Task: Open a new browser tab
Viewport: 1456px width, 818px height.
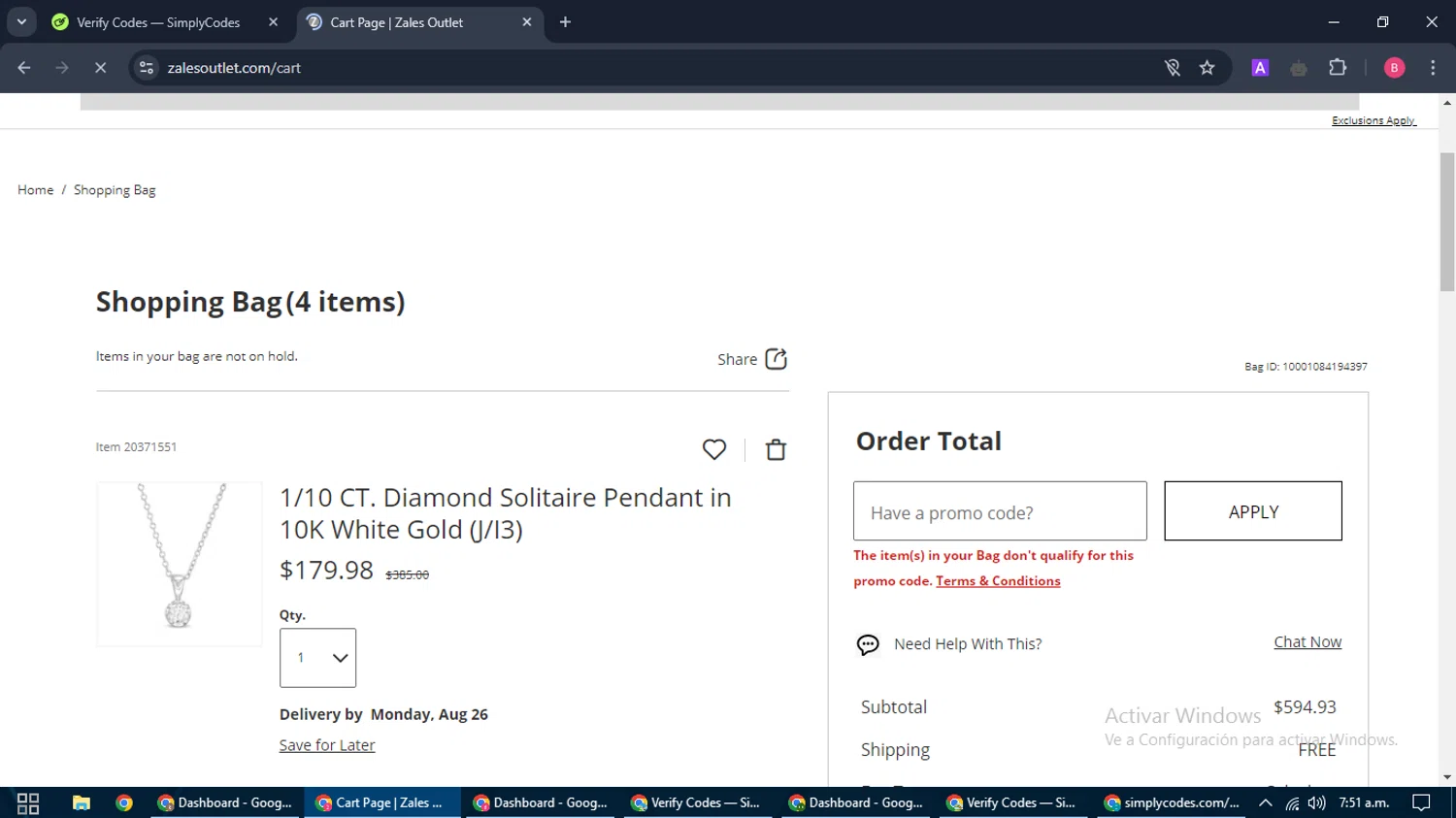Action: (x=565, y=22)
